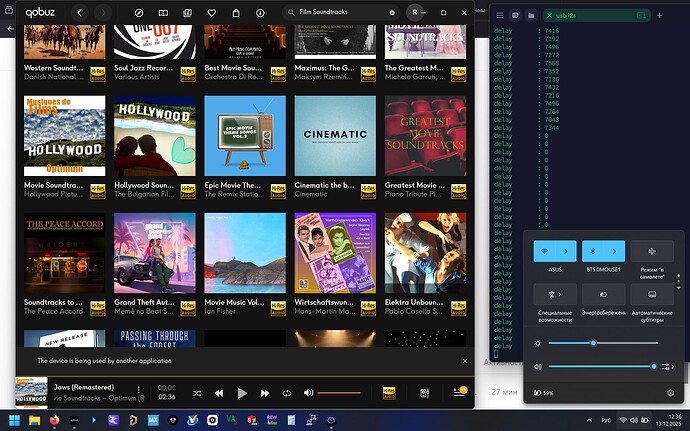This screenshot has height=431, width=690.
Task: Open Greatest Movie Soundtracks piano album
Action: tap(426, 136)
